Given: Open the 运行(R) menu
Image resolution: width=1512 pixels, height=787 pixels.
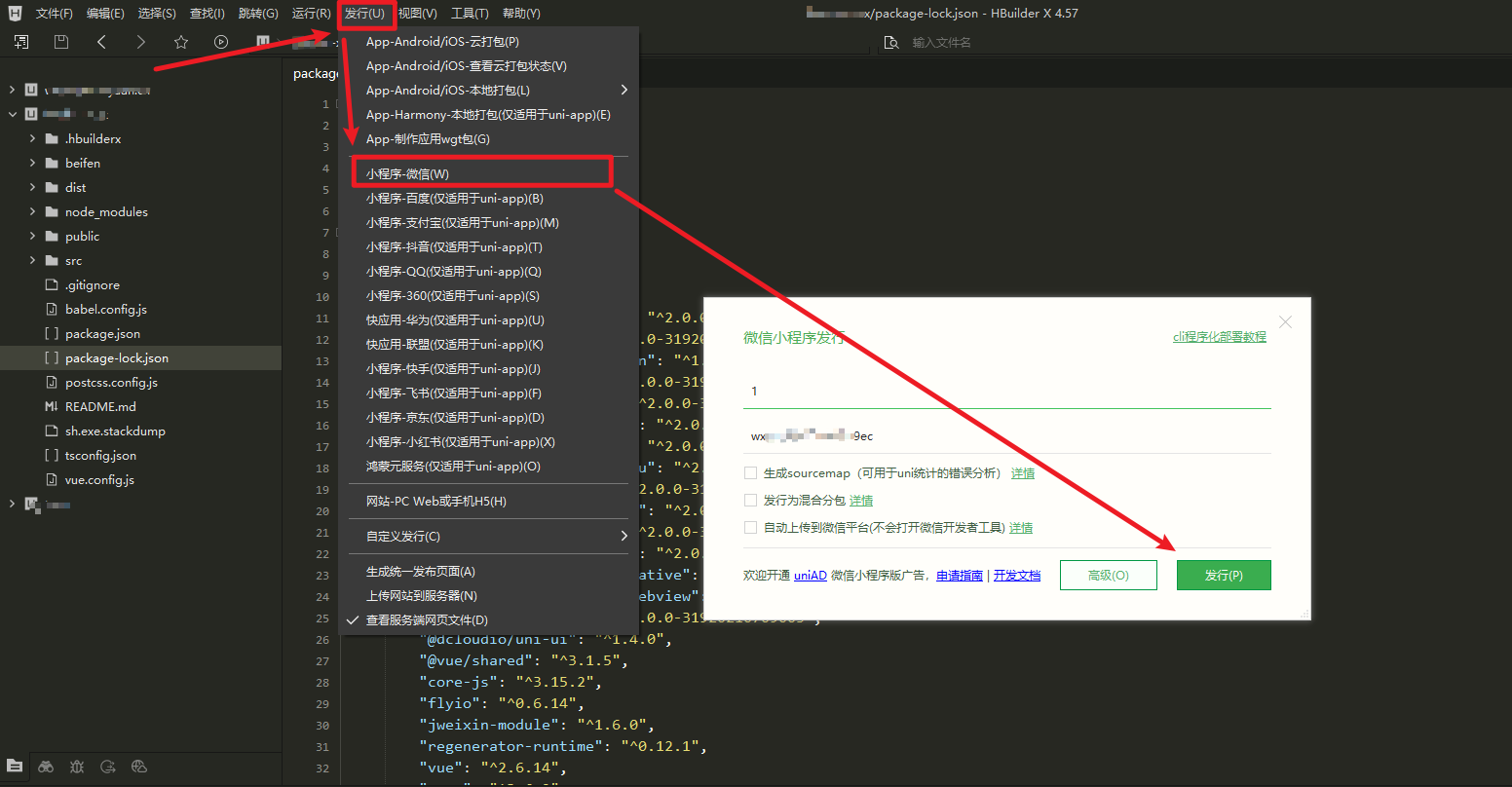Looking at the screenshot, I should 312,14.
